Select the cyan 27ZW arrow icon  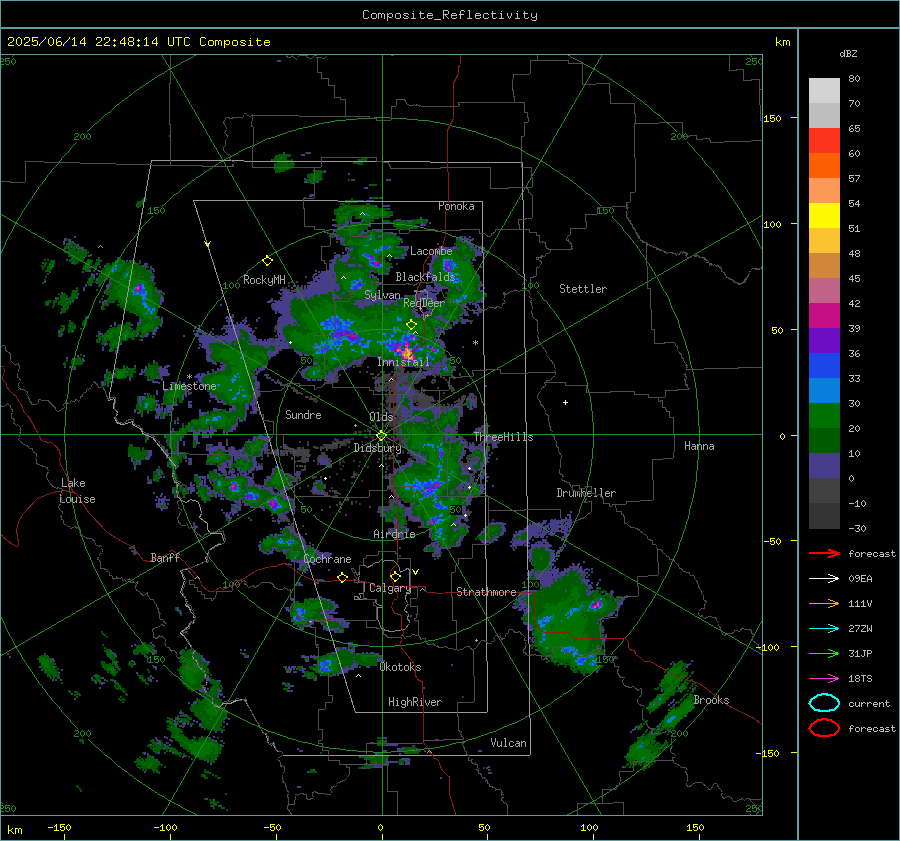pyautogui.click(x=824, y=629)
